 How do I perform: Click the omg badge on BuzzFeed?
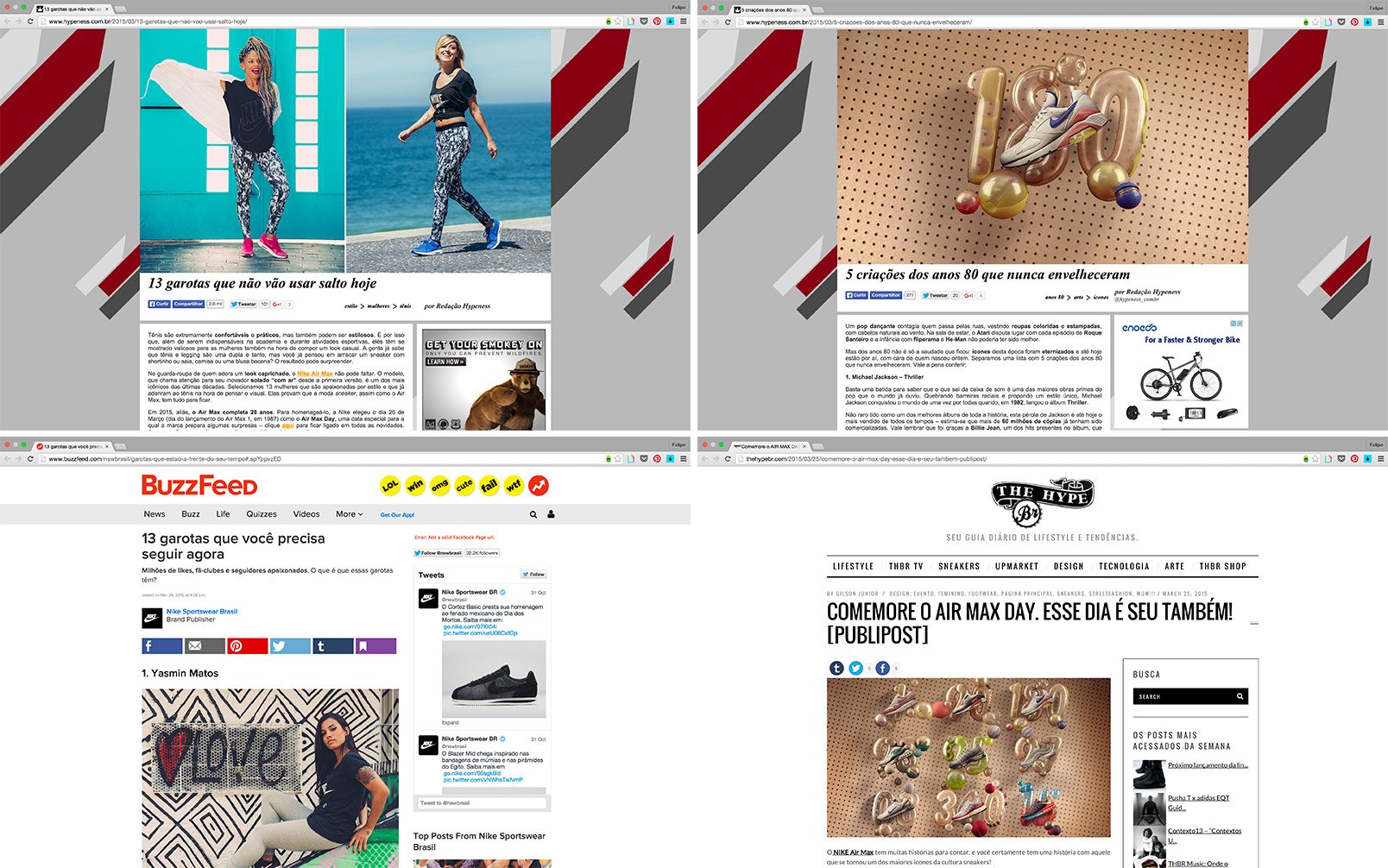click(440, 486)
